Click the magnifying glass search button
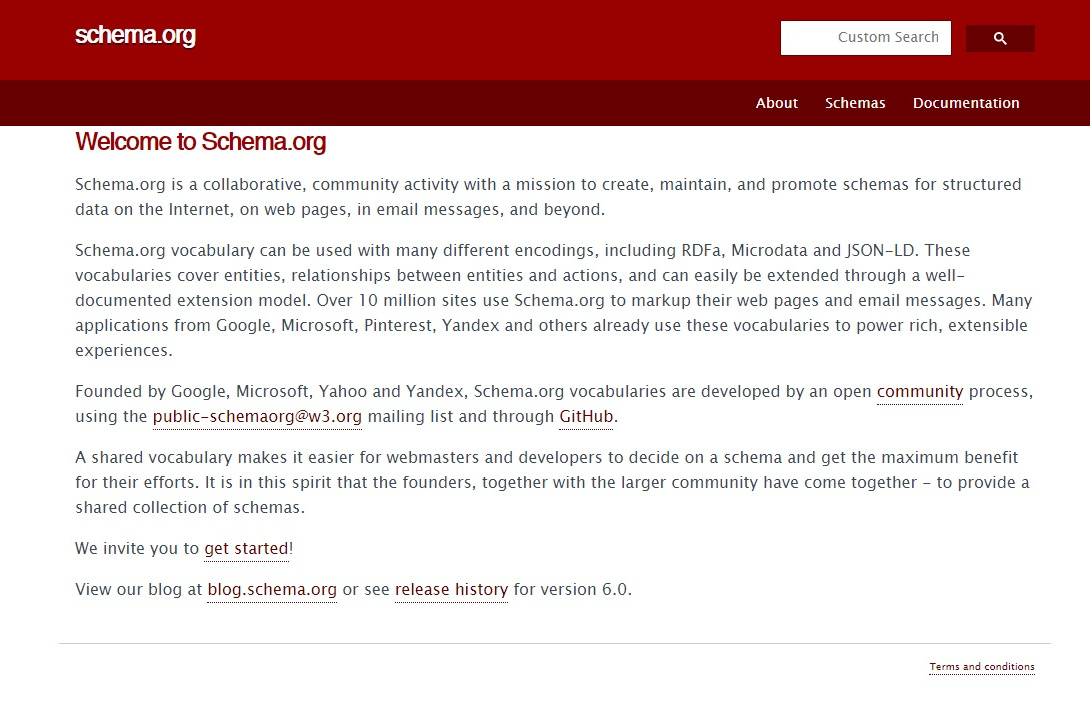Image resolution: width=1090 pixels, height=720 pixels. click(1000, 39)
